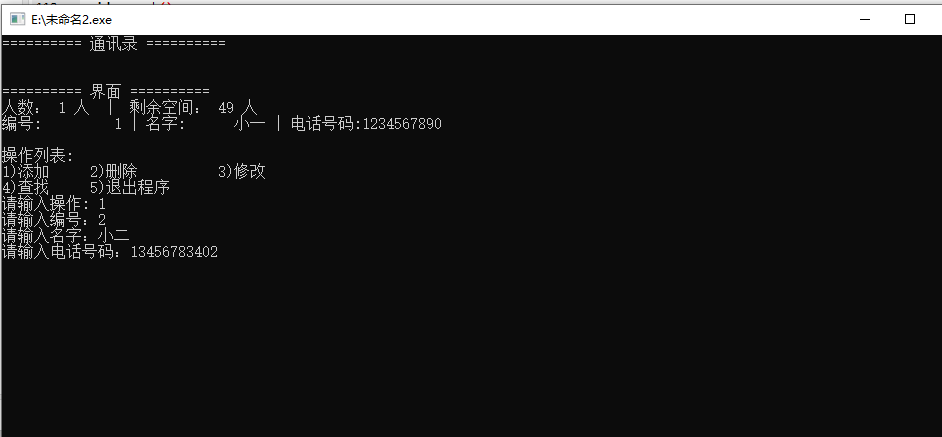Click the console app icon in title bar
This screenshot has height=437, width=942.
click(x=17, y=19)
